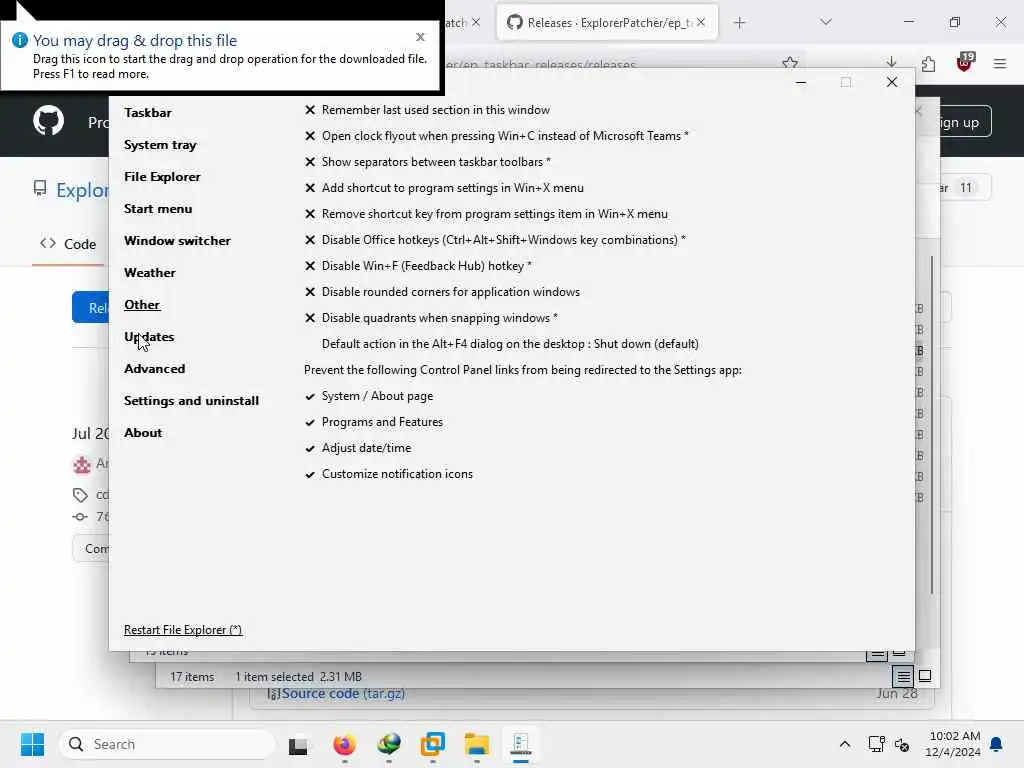Toggle Remove shortcut key from Win+X item

486,214
